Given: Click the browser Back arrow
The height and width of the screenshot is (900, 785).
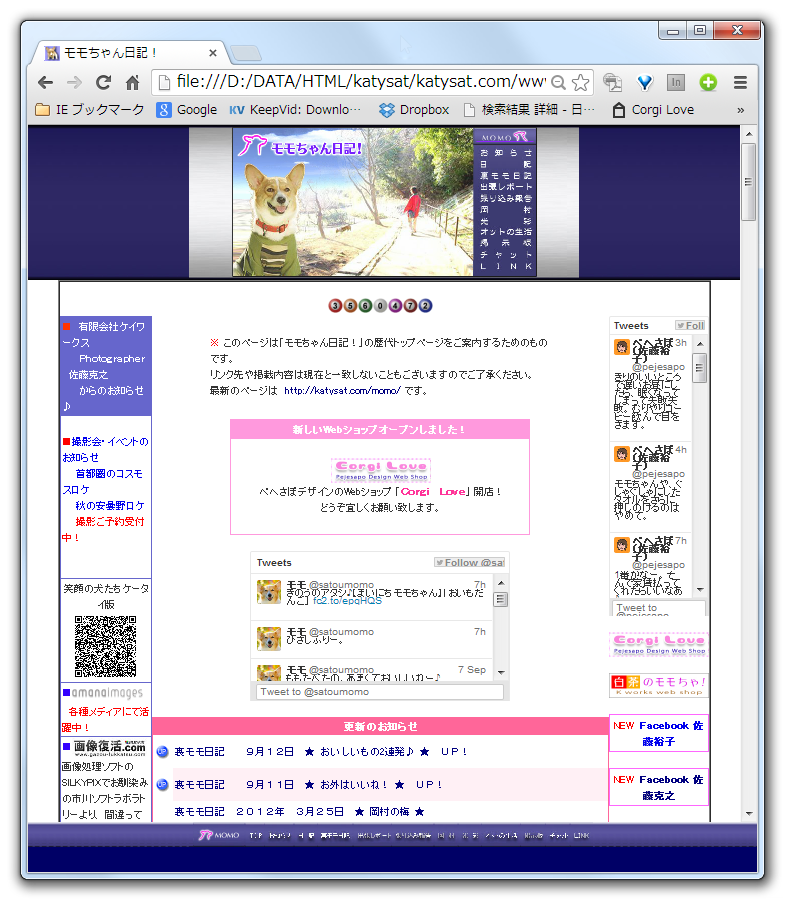Looking at the screenshot, I should [45, 83].
